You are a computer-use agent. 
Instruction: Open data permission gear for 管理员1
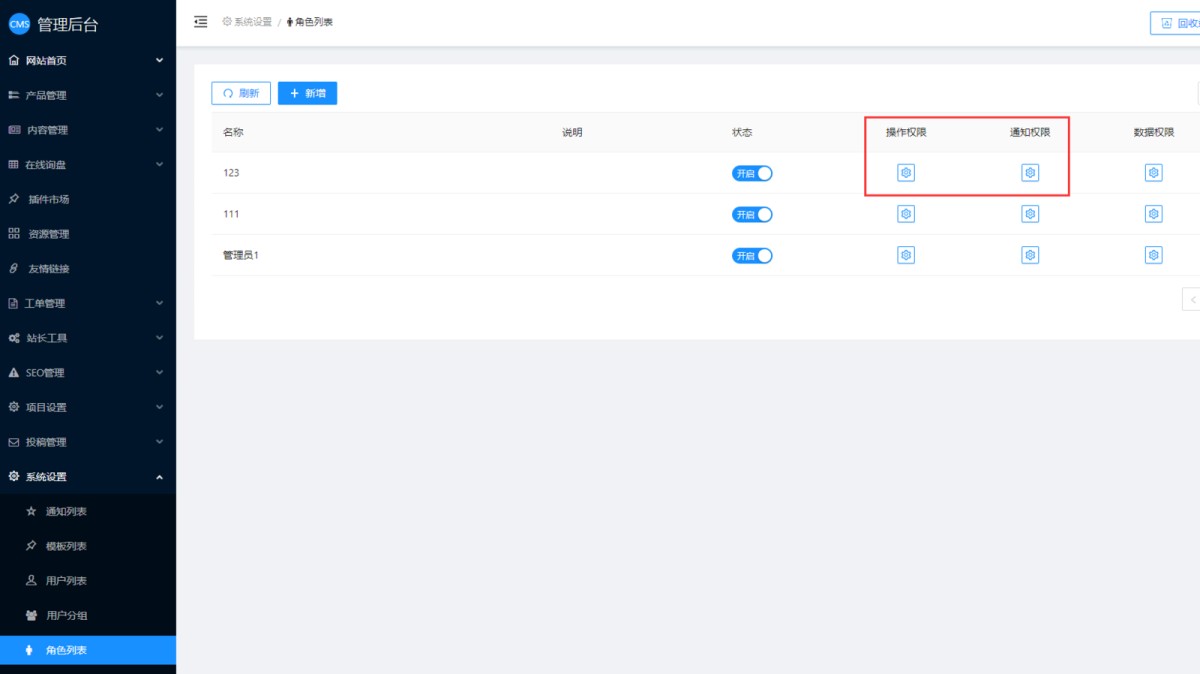click(1154, 255)
